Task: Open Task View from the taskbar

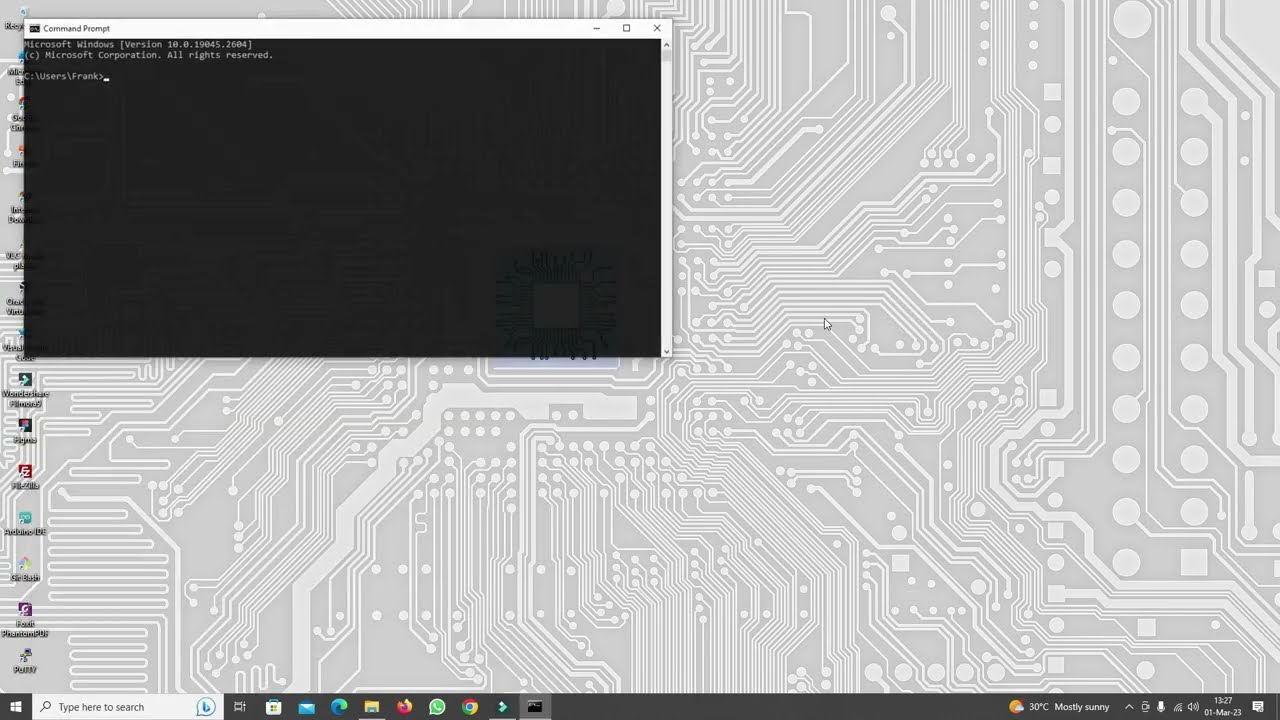Action: pyautogui.click(x=240, y=707)
